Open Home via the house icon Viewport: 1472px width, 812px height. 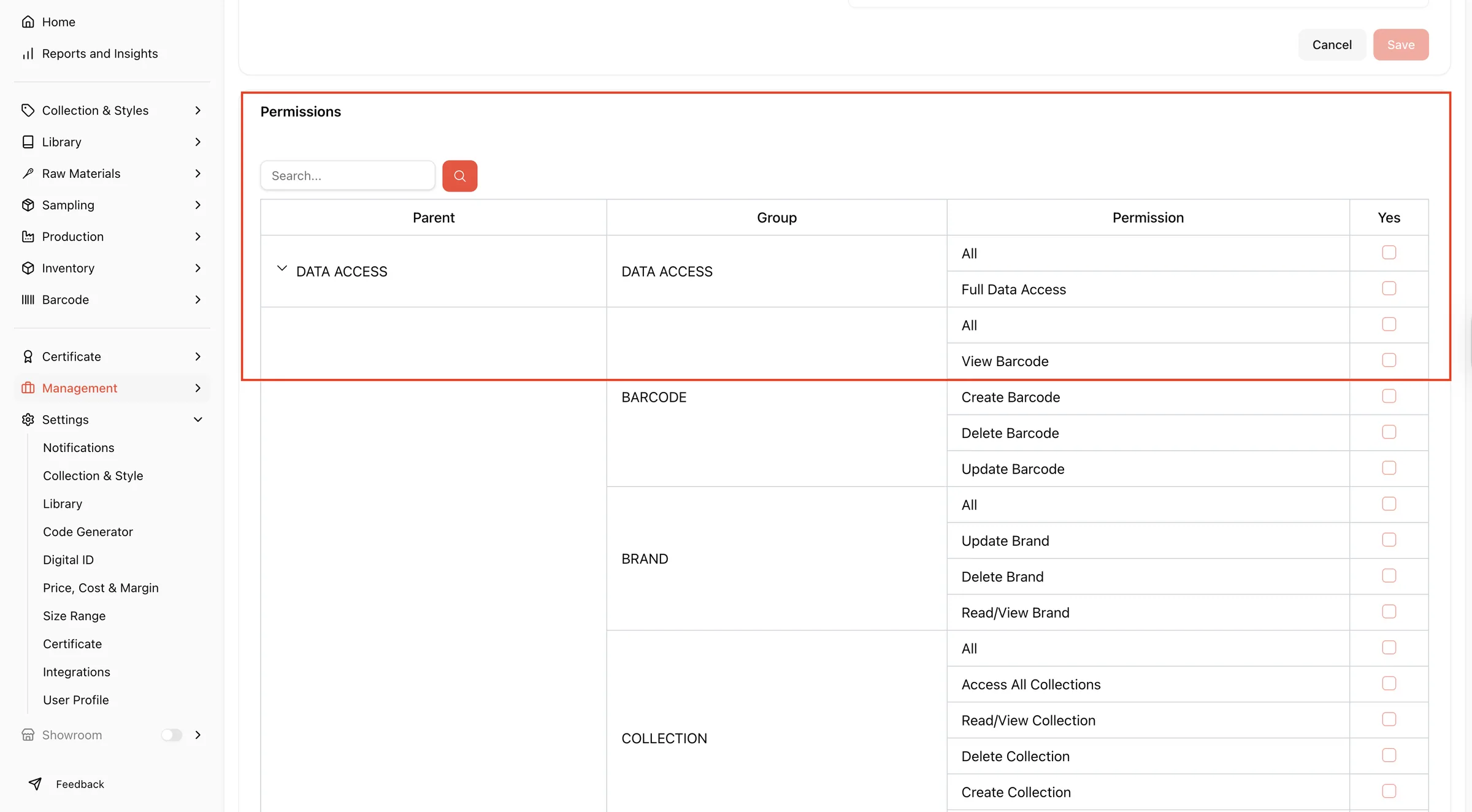tap(28, 22)
